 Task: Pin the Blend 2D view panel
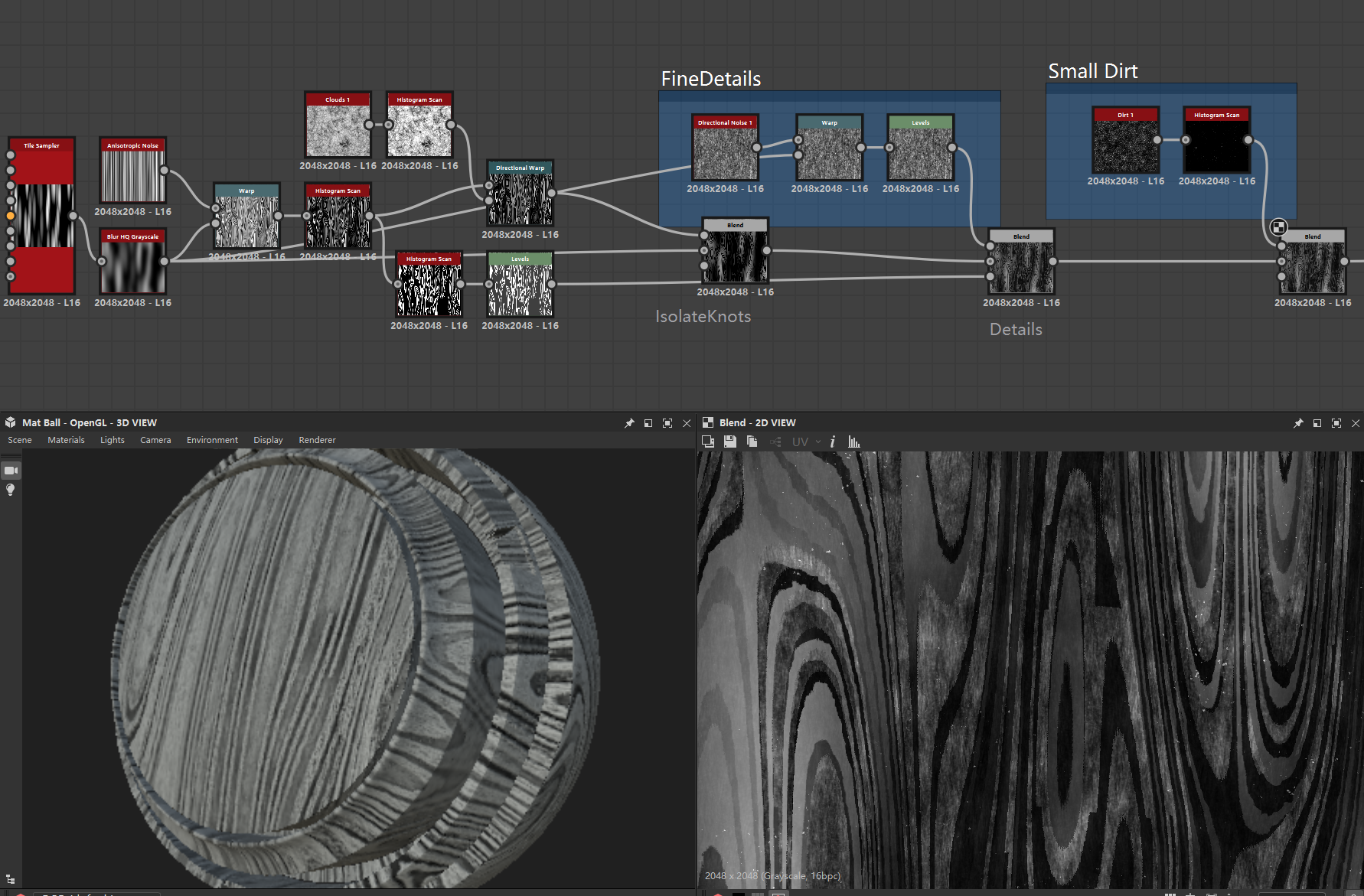point(1298,423)
